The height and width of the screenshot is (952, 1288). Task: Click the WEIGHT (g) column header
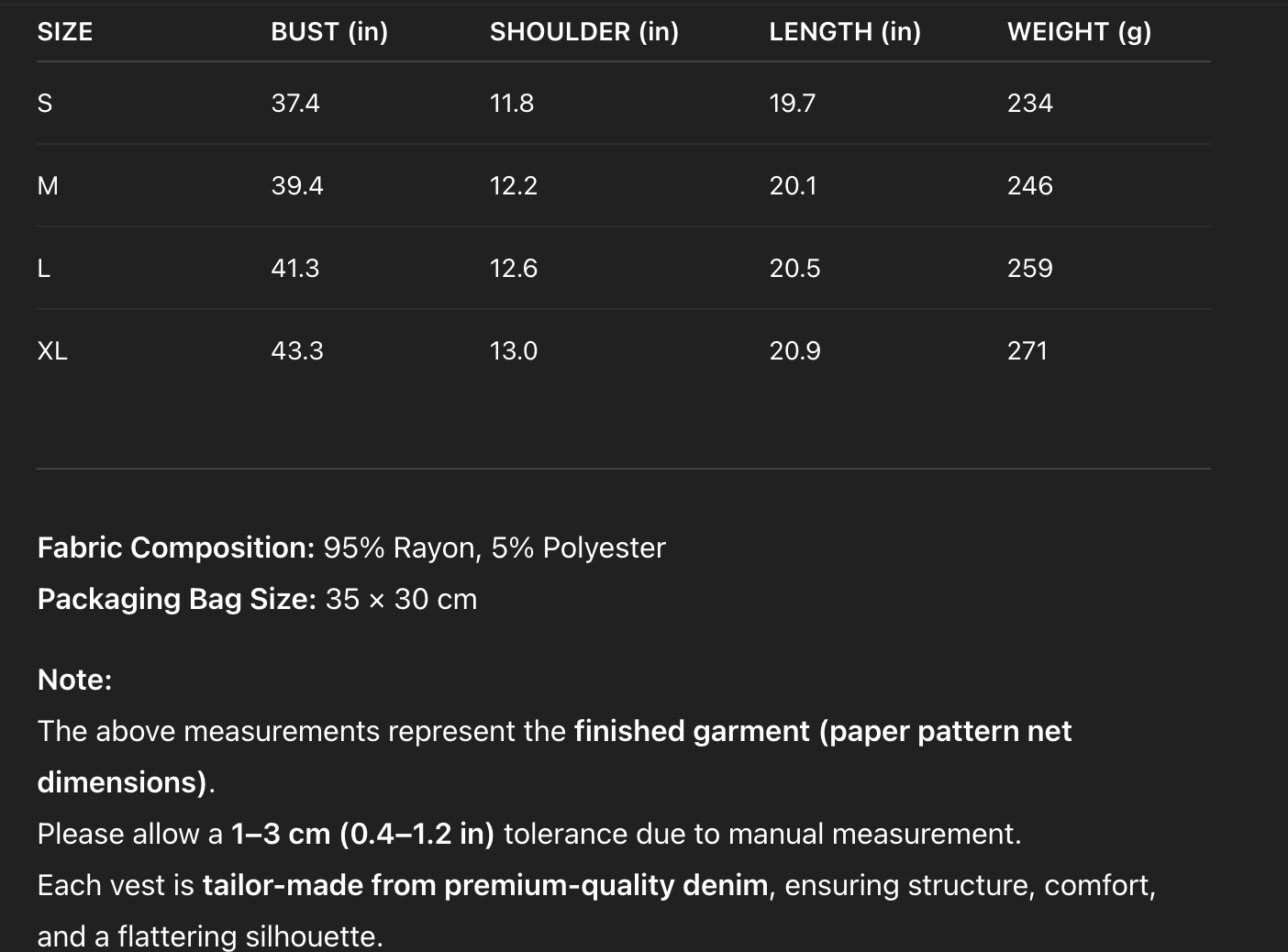[1079, 32]
